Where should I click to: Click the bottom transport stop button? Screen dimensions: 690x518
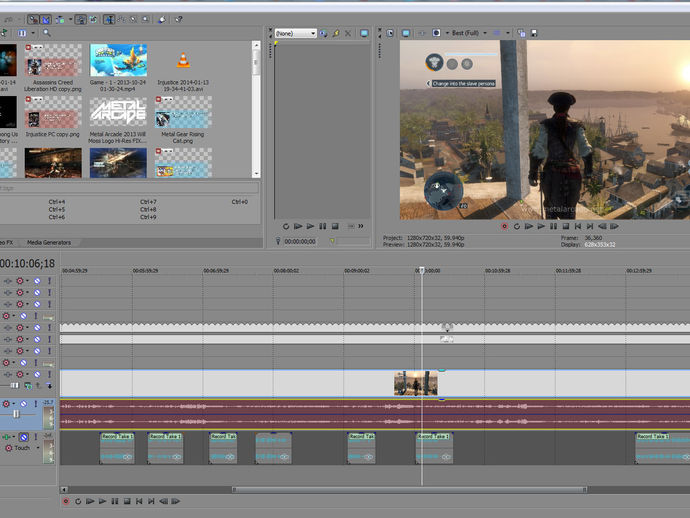coord(127,501)
